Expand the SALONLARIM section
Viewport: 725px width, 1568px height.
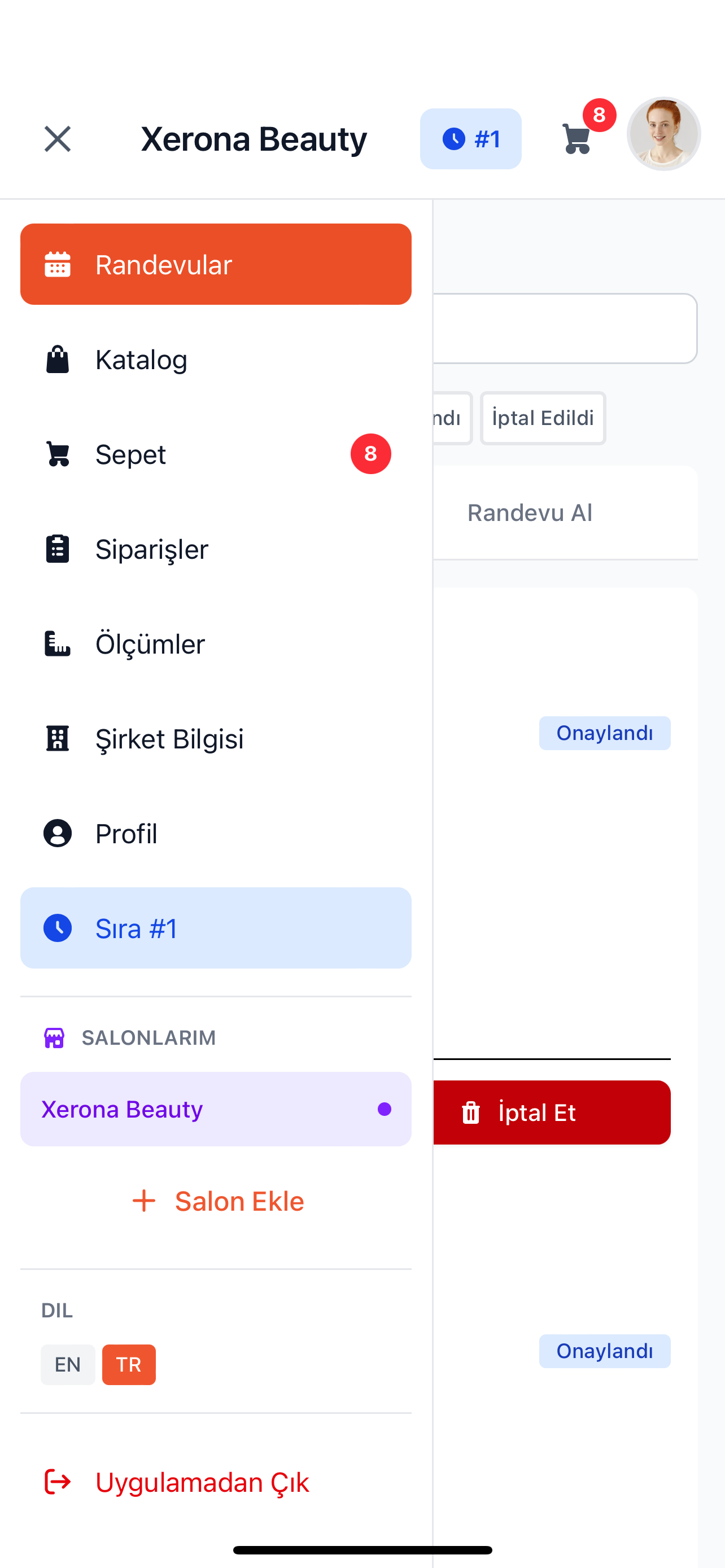click(149, 1038)
